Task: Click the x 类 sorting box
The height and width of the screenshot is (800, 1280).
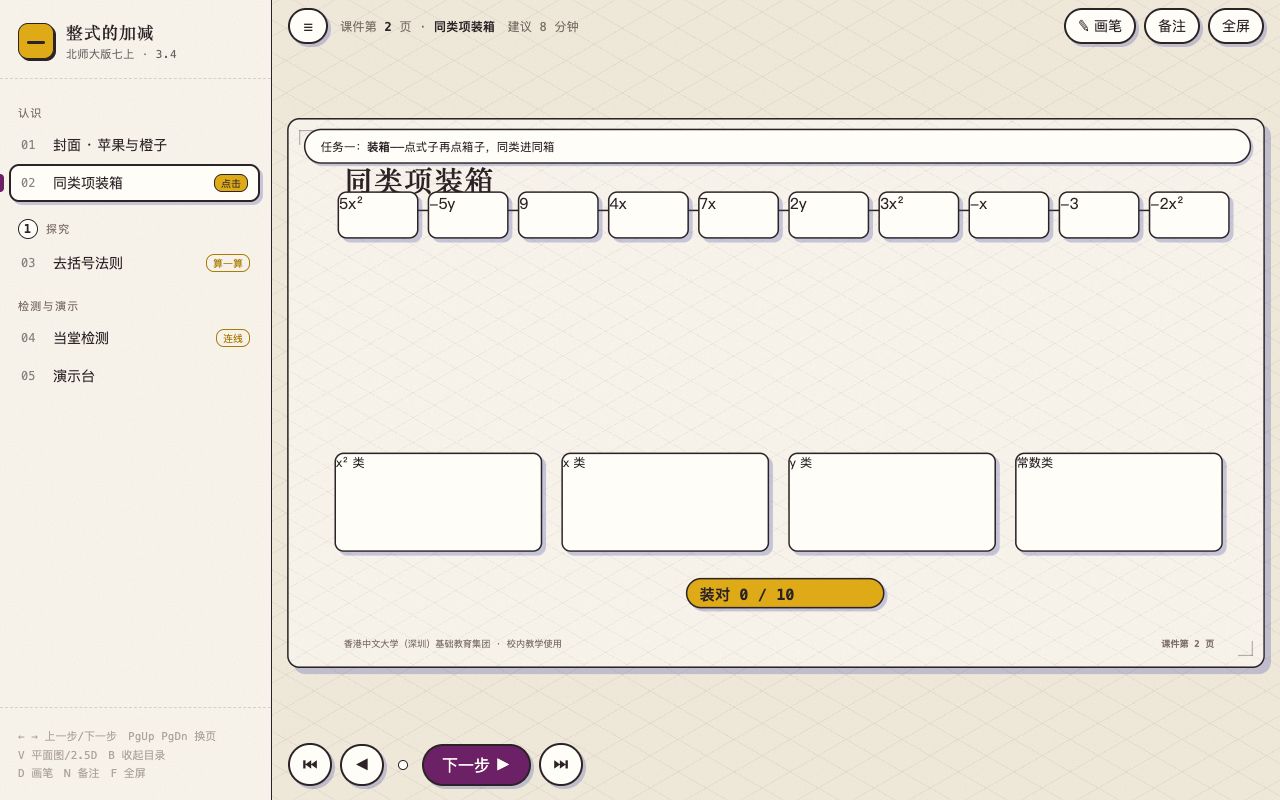Action: click(665, 502)
